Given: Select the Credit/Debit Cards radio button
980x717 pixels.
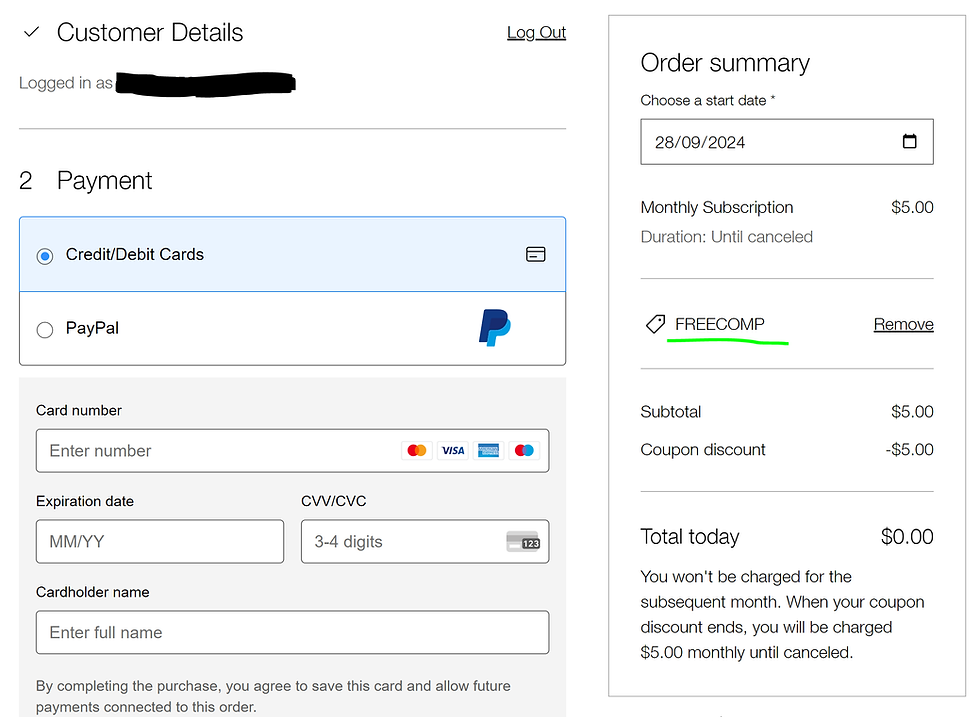Looking at the screenshot, I should pos(45,256).
